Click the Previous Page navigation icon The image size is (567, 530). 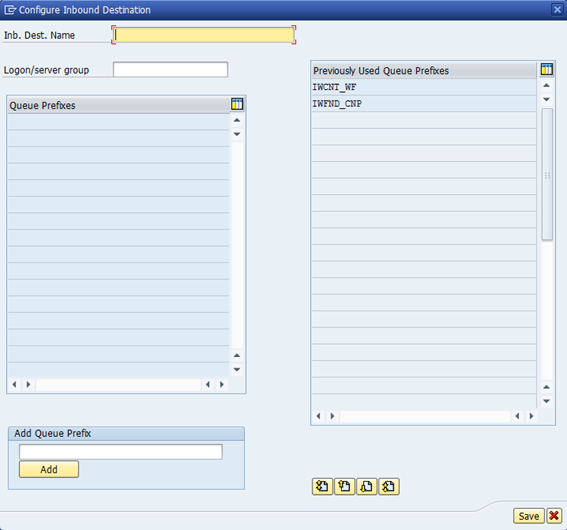[344, 487]
